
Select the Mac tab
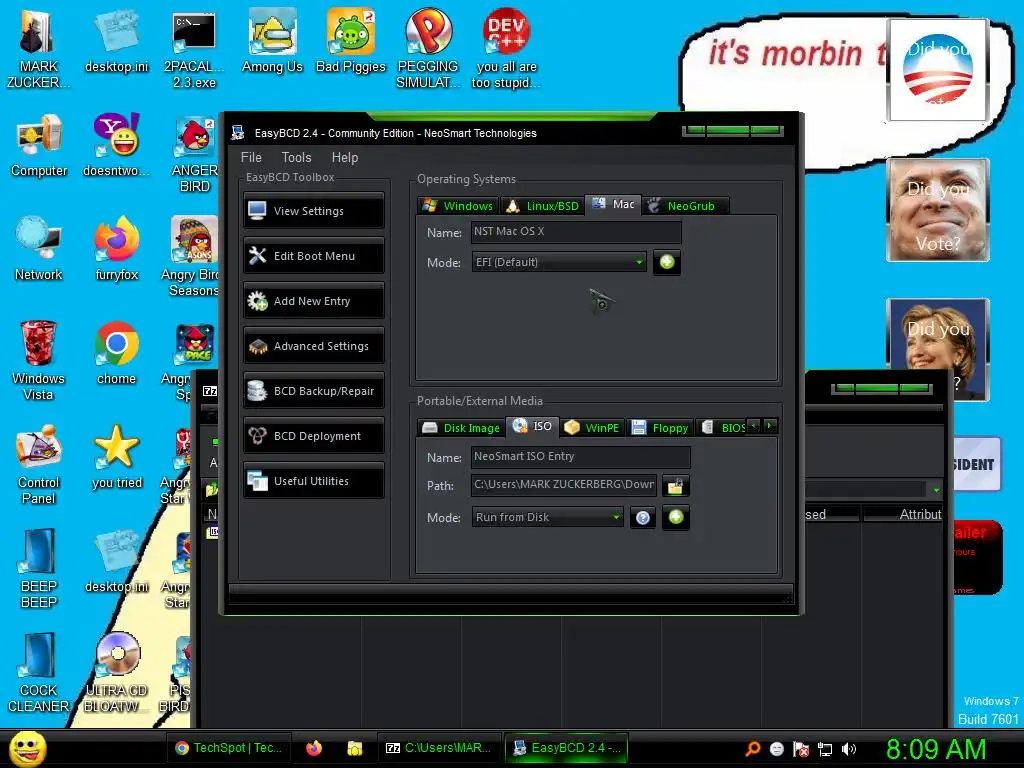click(613, 204)
